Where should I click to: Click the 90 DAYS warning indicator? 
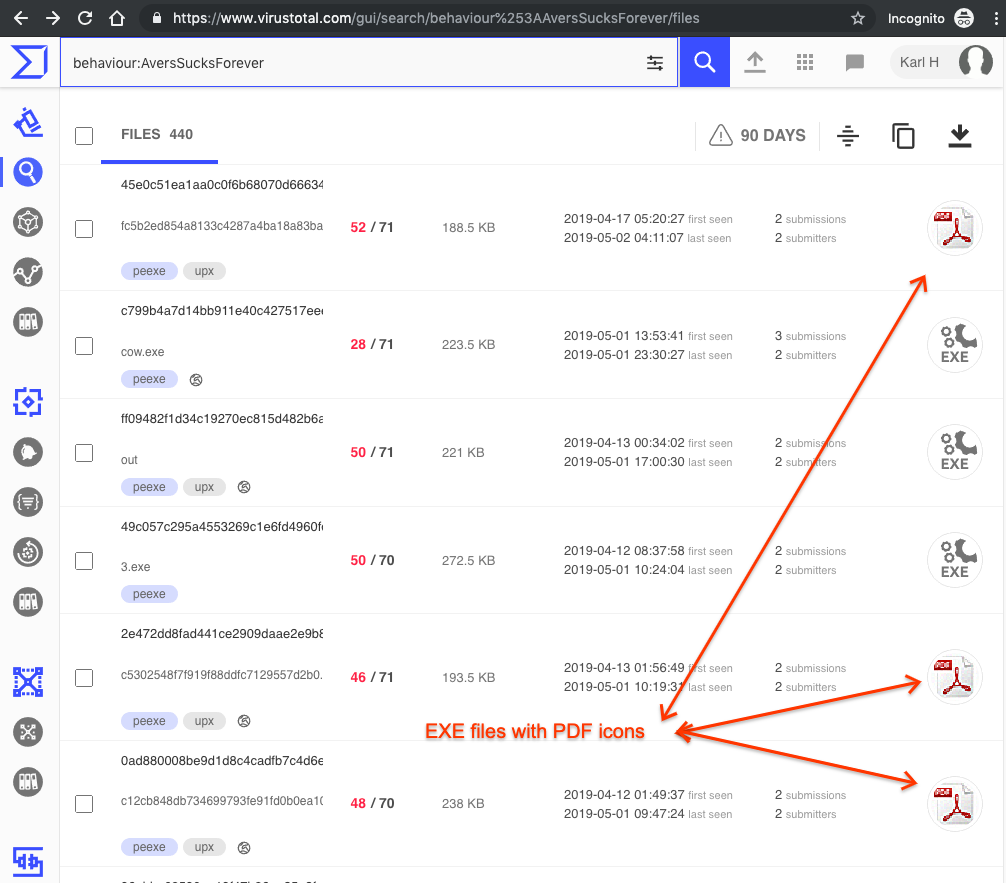757,135
